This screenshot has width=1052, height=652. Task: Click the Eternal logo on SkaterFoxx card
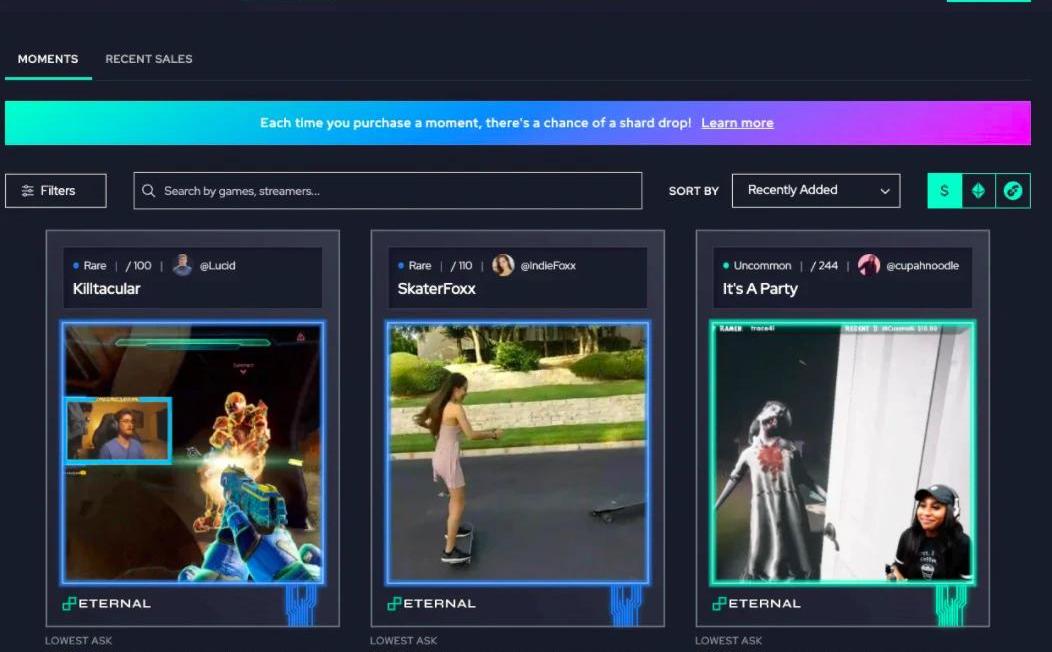(x=430, y=604)
